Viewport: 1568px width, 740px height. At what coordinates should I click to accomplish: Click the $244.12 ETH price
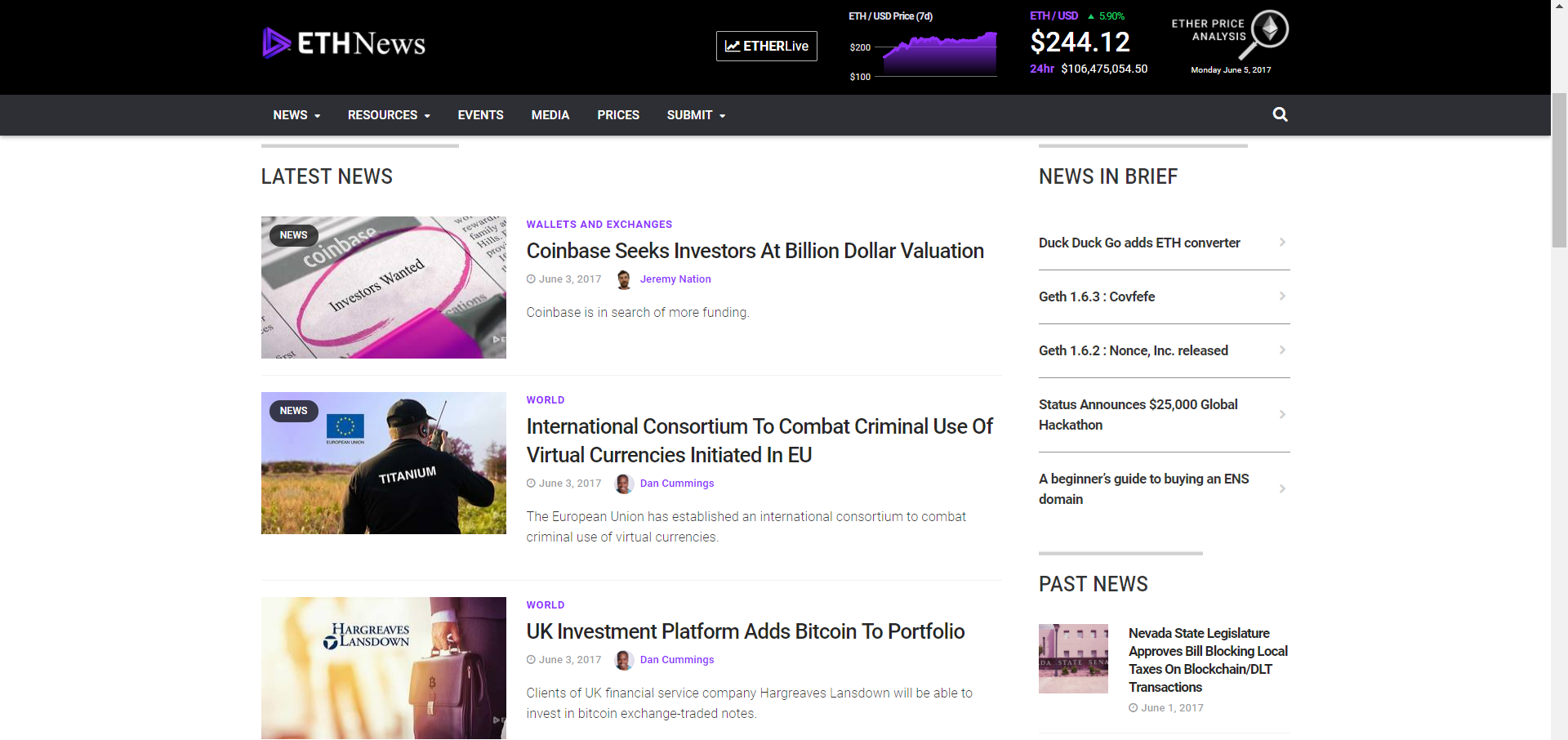point(1080,42)
